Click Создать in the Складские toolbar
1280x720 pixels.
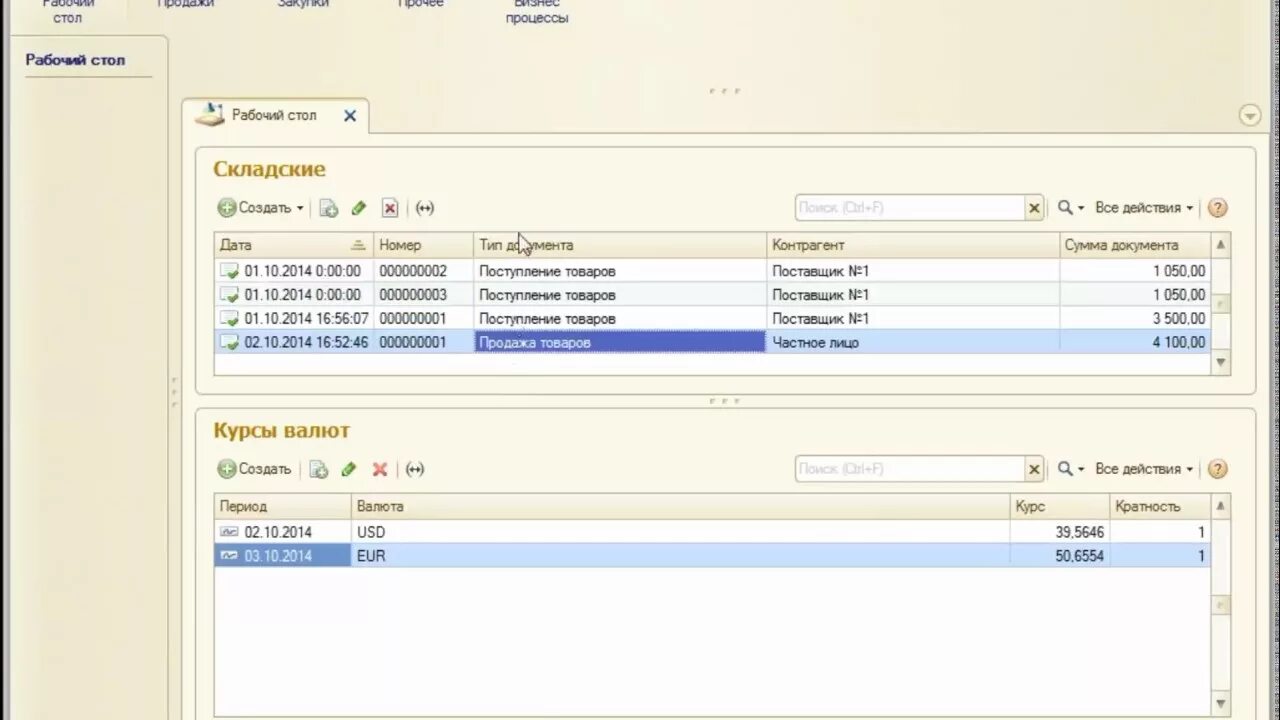pos(255,208)
